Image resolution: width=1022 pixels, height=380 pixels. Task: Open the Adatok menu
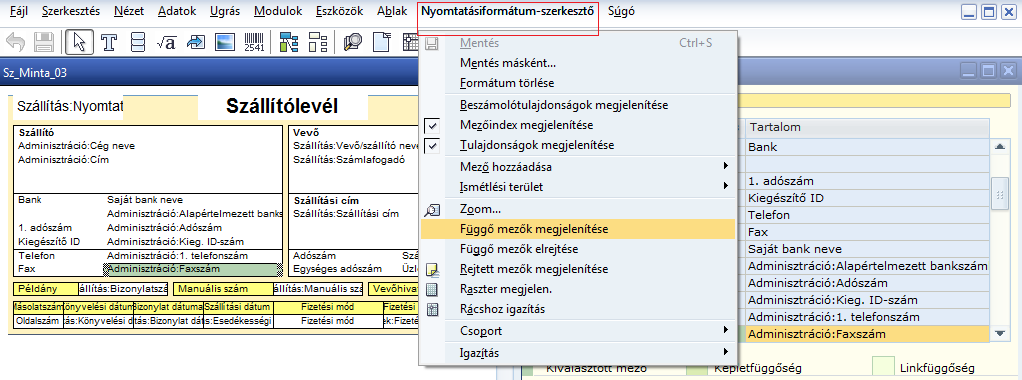(177, 11)
